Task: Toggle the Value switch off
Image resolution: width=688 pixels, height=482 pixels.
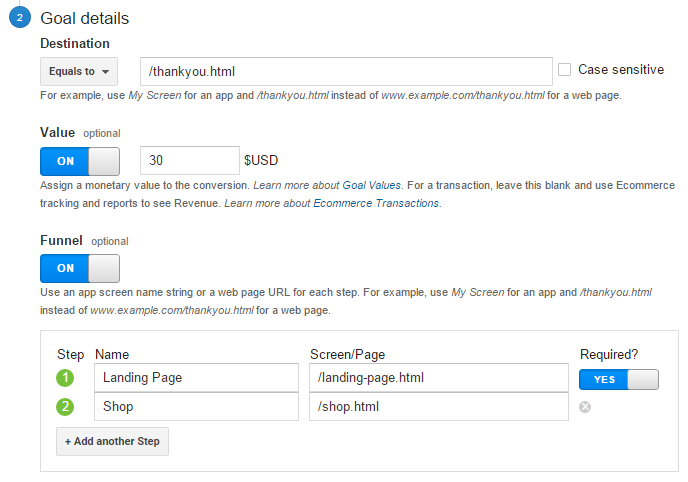Action: (79, 161)
